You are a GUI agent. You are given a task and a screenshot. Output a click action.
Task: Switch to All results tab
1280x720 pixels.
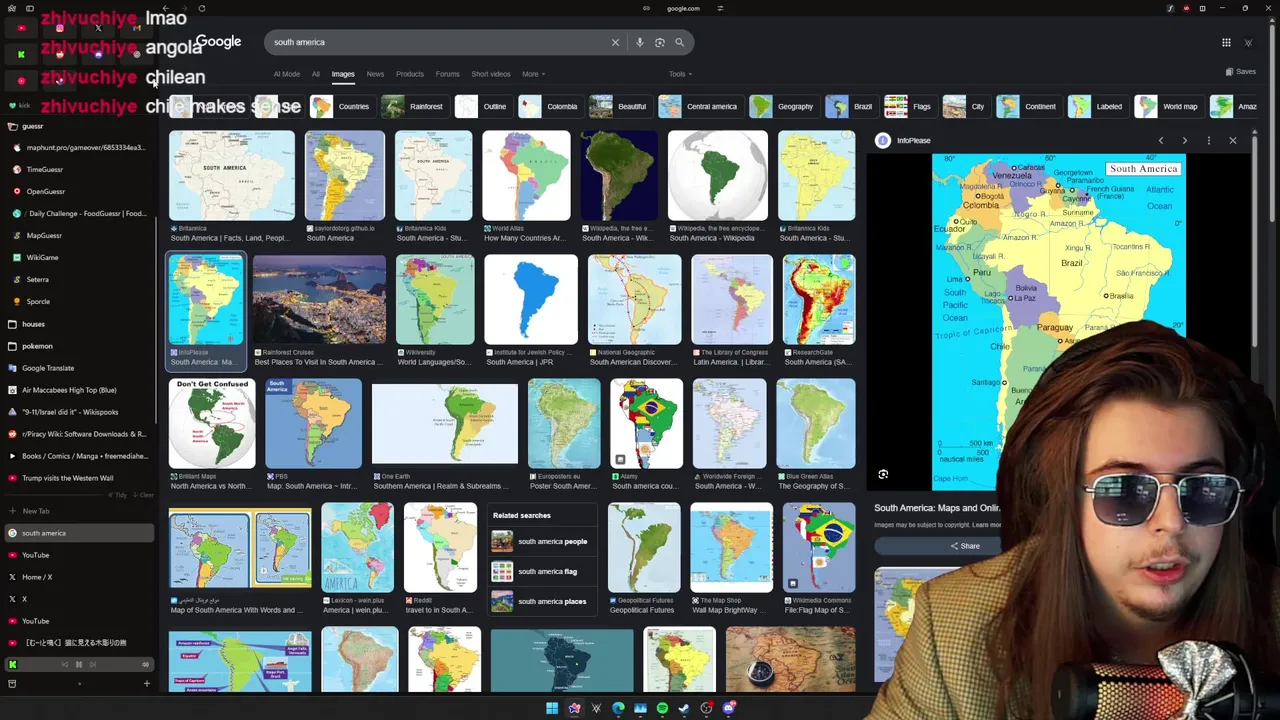(x=315, y=74)
